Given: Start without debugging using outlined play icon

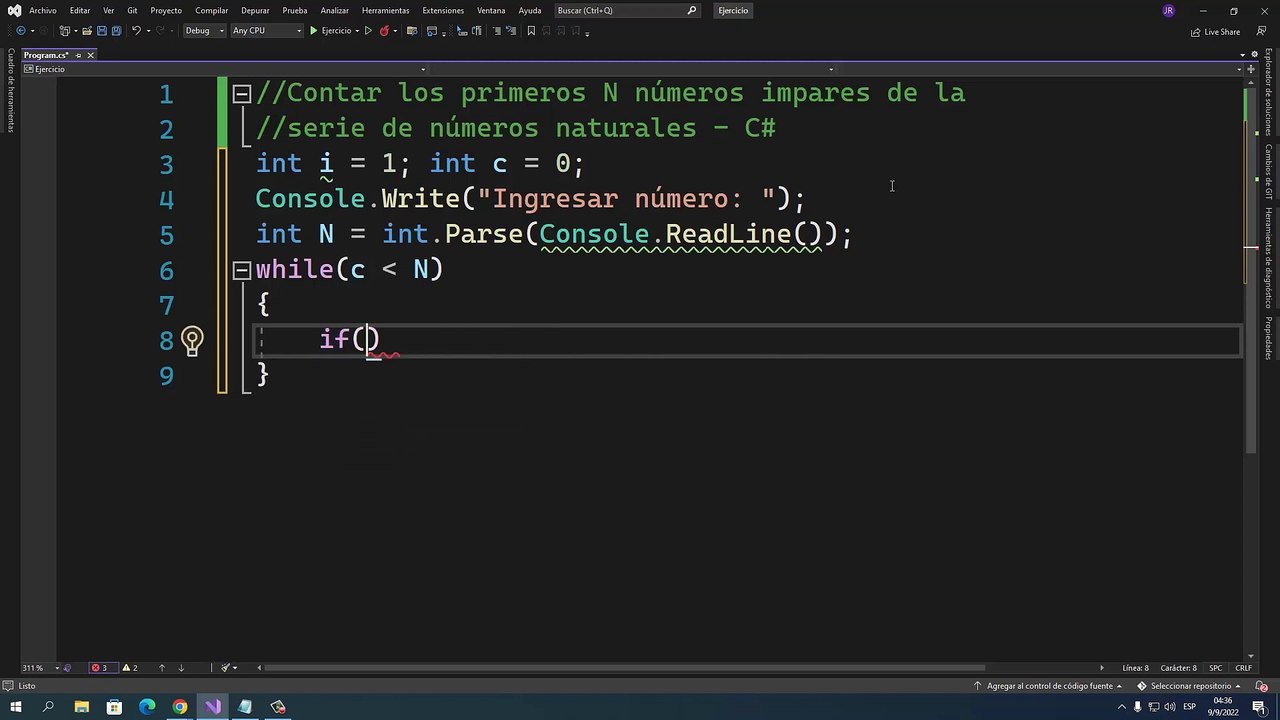Looking at the screenshot, I should click(368, 31).
